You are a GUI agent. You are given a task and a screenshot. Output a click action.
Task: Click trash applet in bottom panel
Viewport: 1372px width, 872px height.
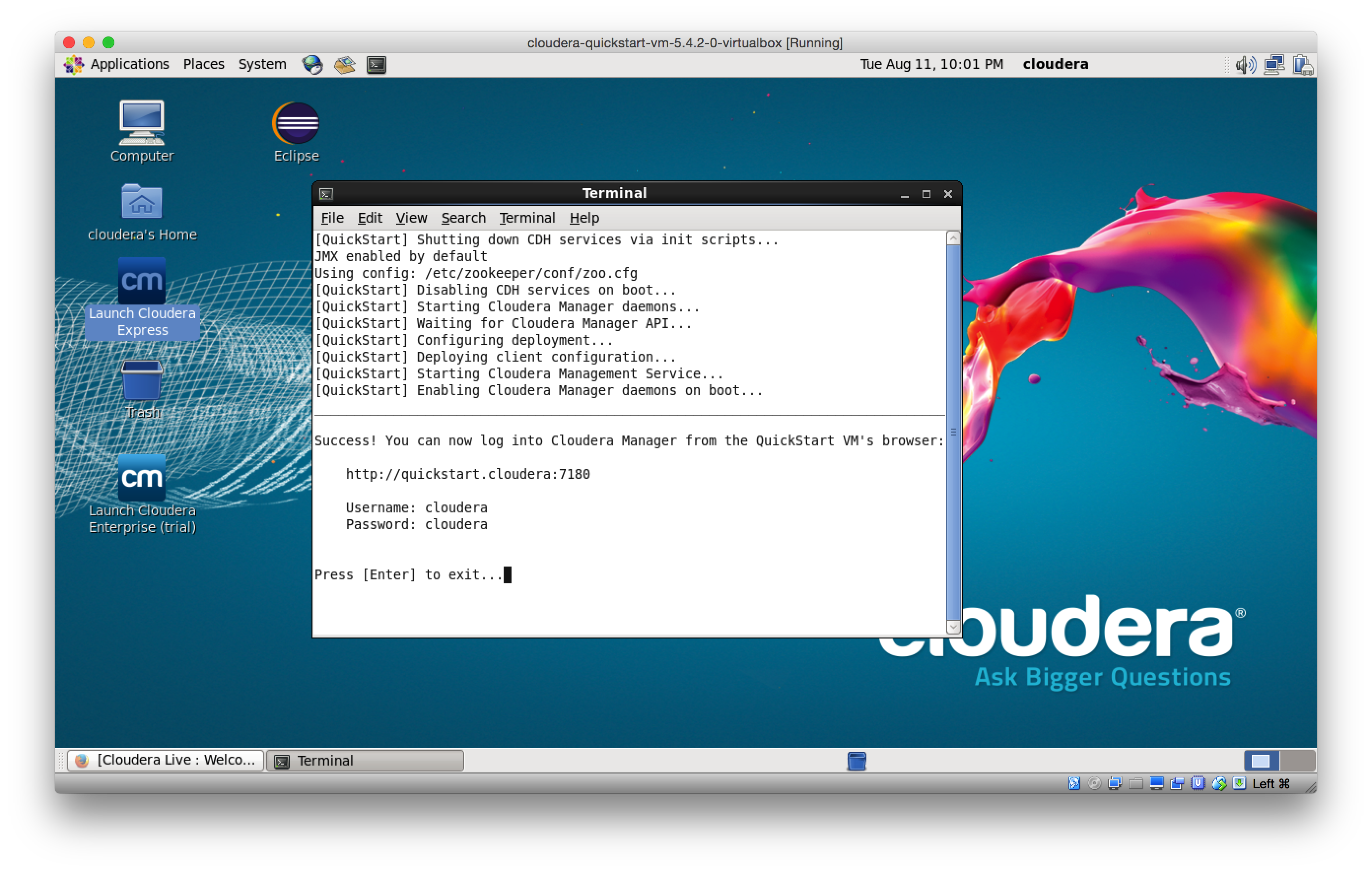[x=857, y=761]
